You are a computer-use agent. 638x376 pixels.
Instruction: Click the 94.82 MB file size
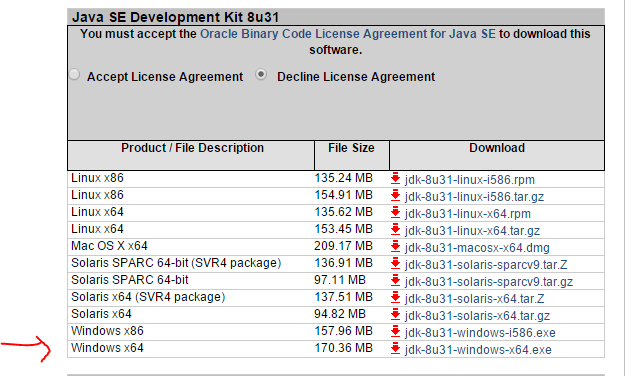[340, 314]
